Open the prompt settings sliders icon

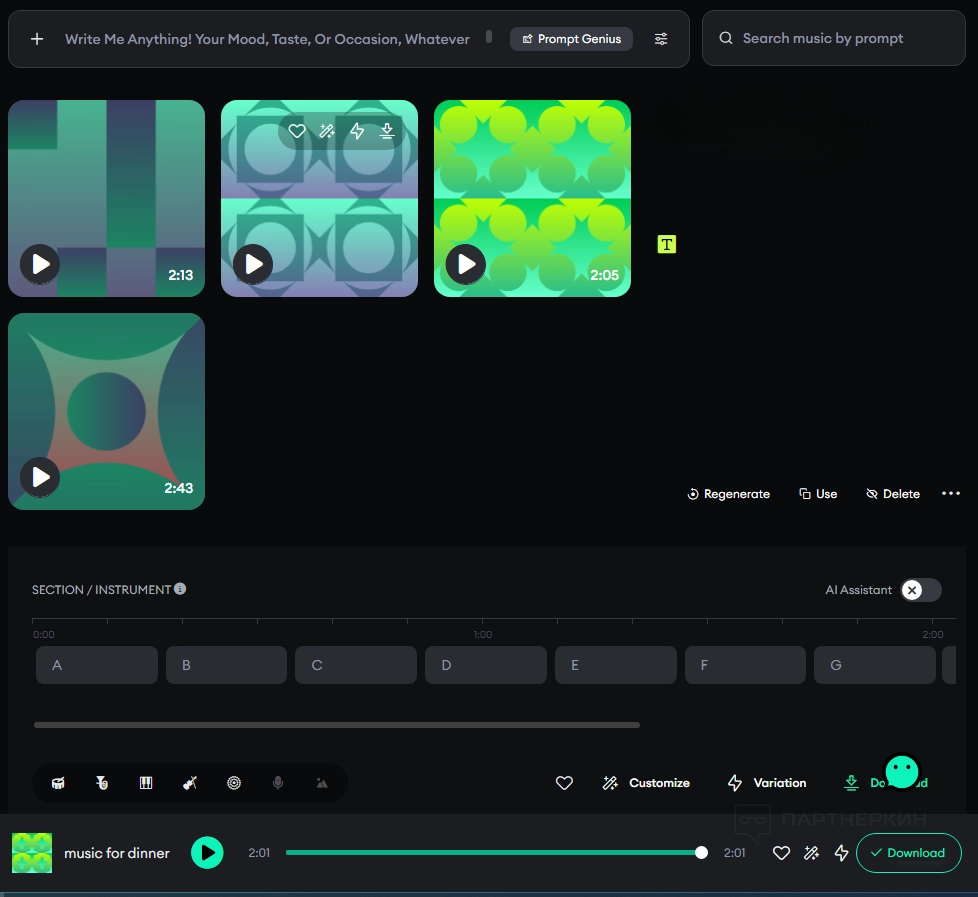[661, 39]
